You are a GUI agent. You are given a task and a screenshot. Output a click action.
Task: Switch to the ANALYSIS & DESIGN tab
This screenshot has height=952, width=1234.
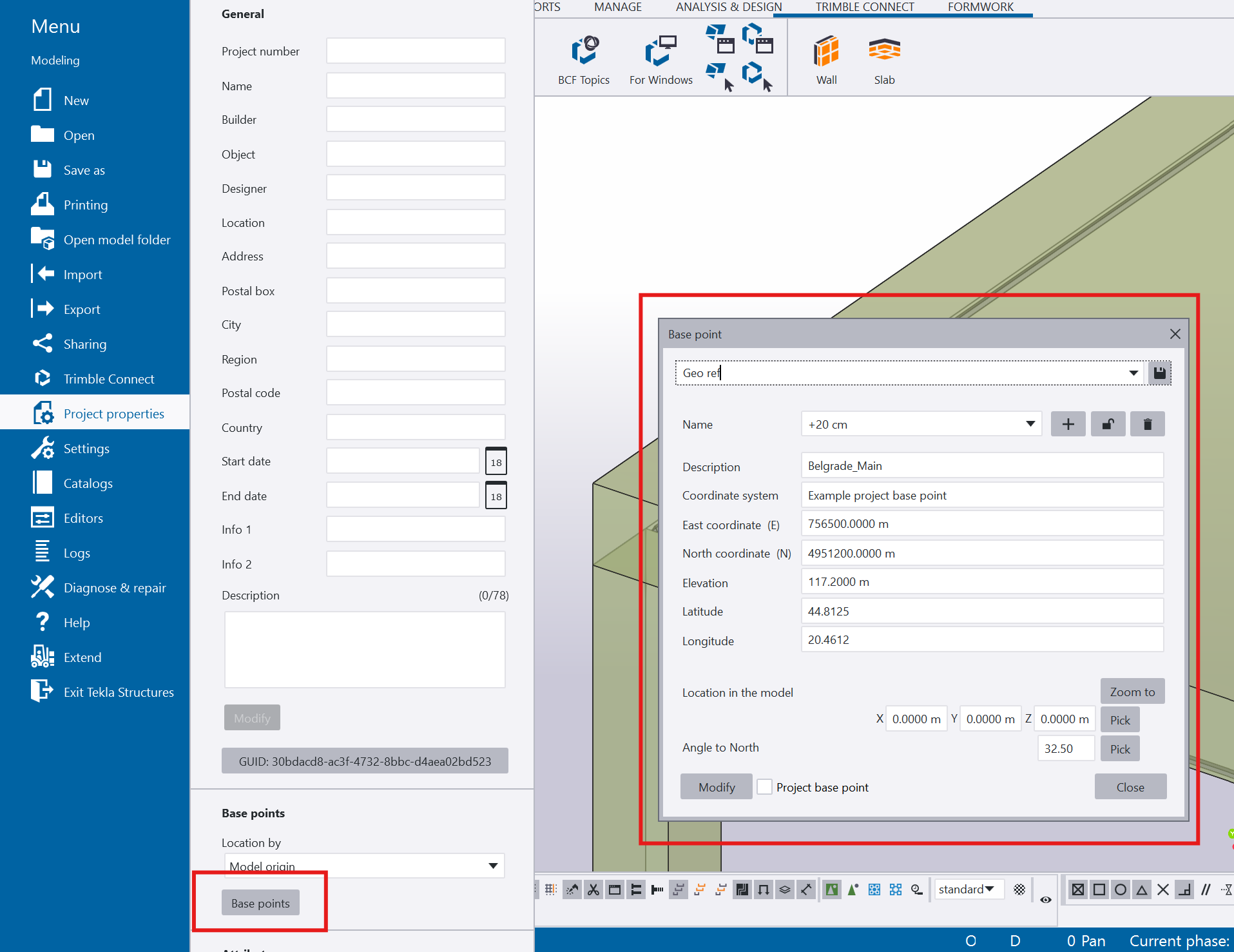[729, 7]
